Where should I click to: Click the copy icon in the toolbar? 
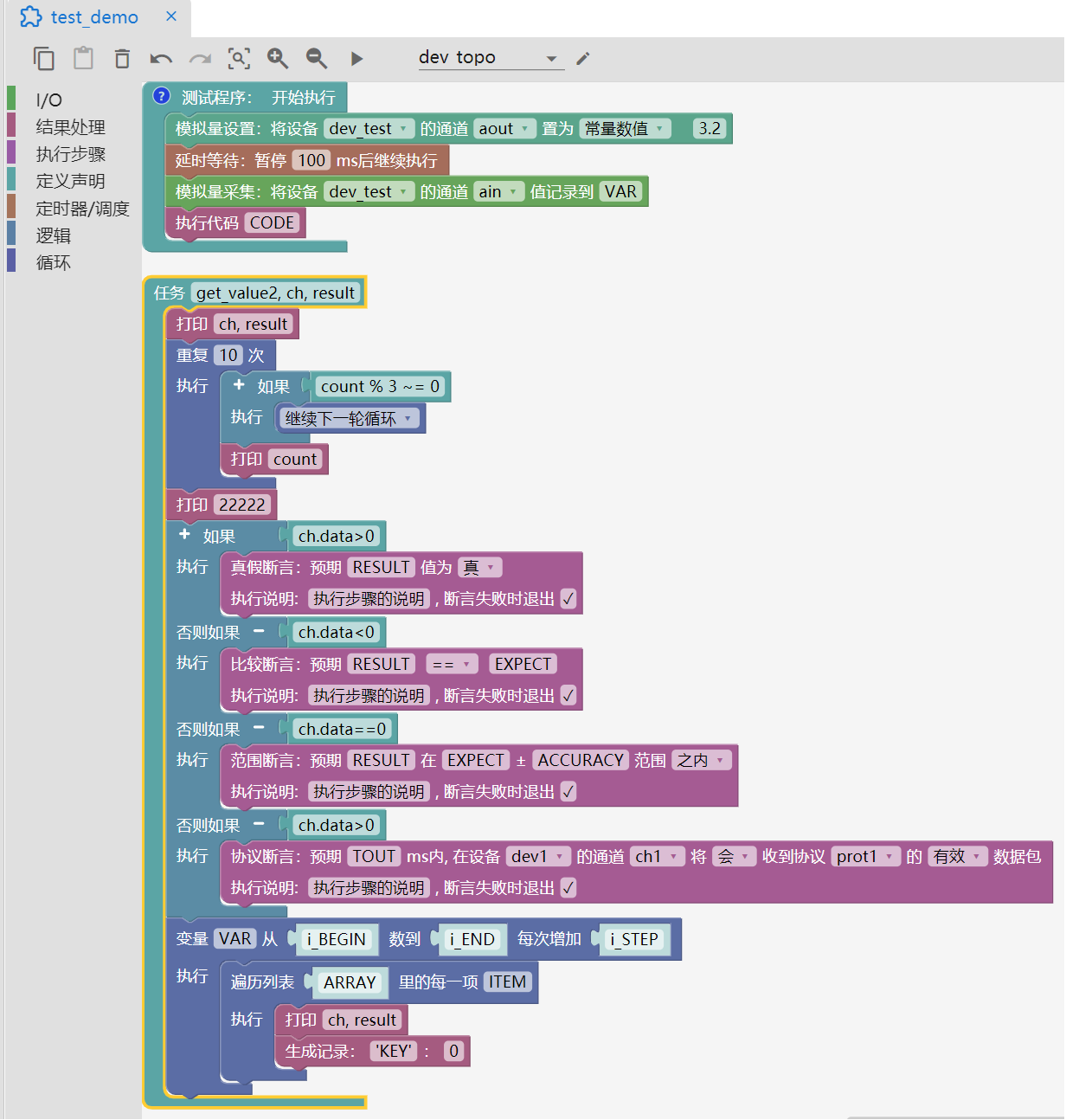coord(43,58)
